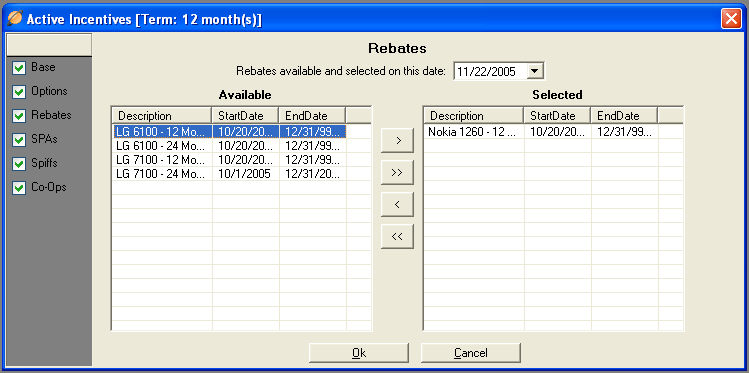Toggle the Rebates checkbox
This screenshot has width=749, height=373.
pyautogui.click(x=19, y=116)
